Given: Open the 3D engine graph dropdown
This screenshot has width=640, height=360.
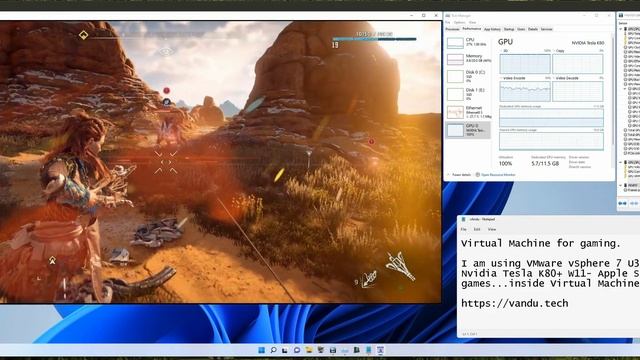Looking at the screenshot, I should pos(503,51).
